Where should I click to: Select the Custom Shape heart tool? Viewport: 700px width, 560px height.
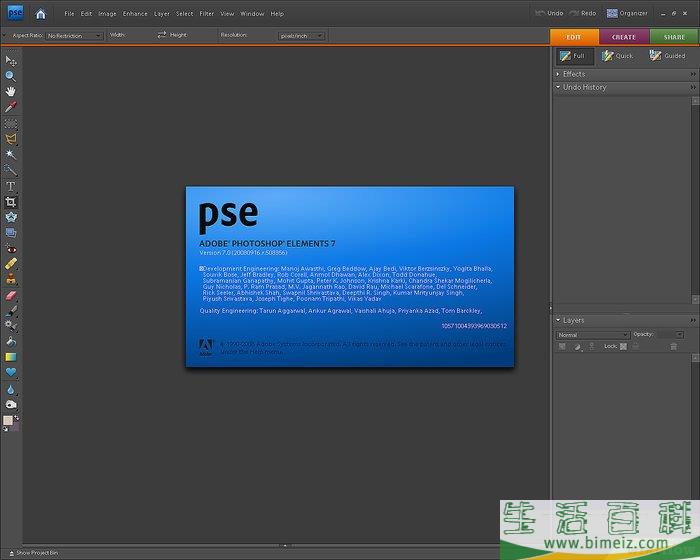tap(11, 372)
